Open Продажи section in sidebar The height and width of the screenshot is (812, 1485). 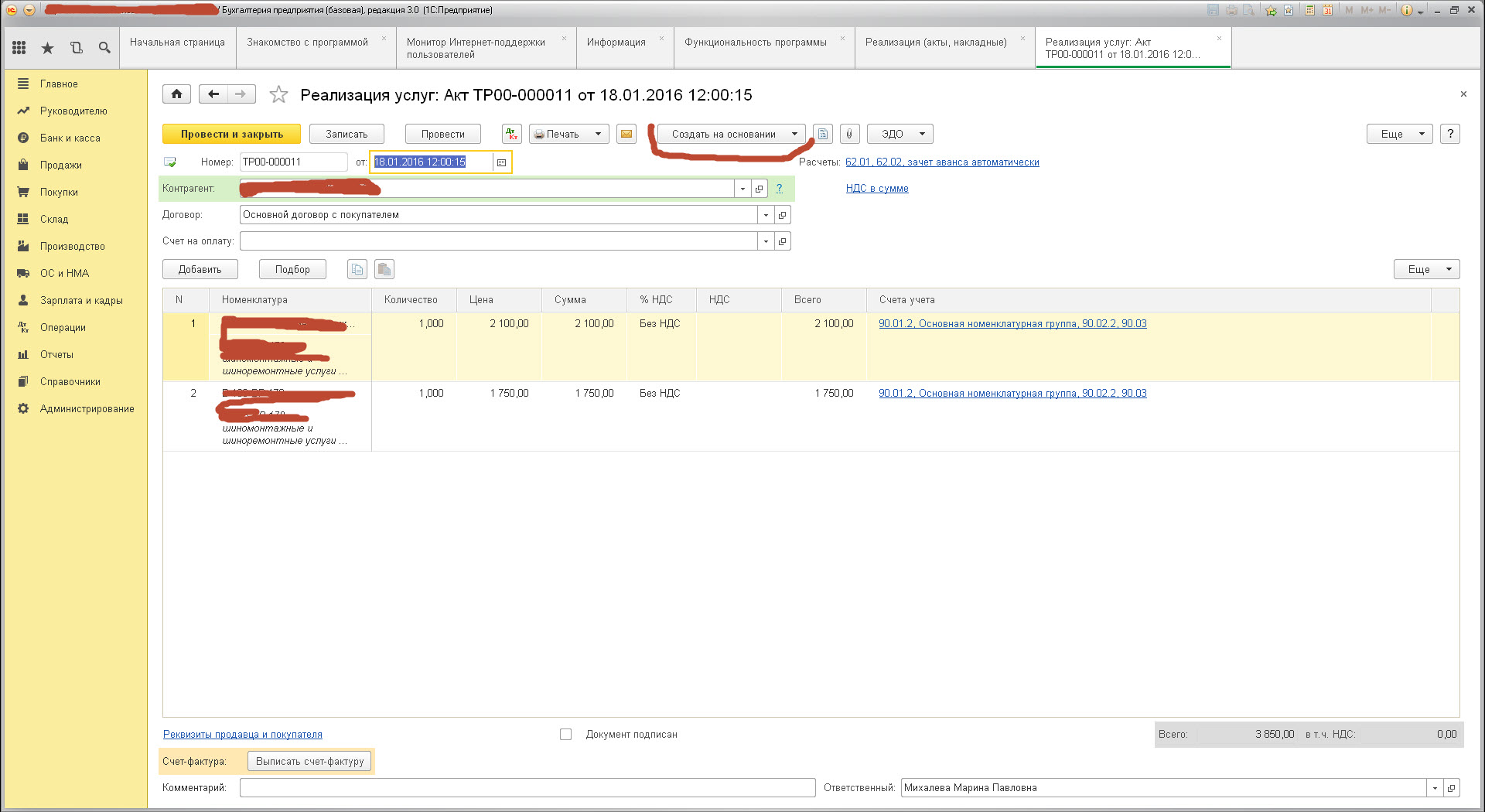tap(60, 165)
